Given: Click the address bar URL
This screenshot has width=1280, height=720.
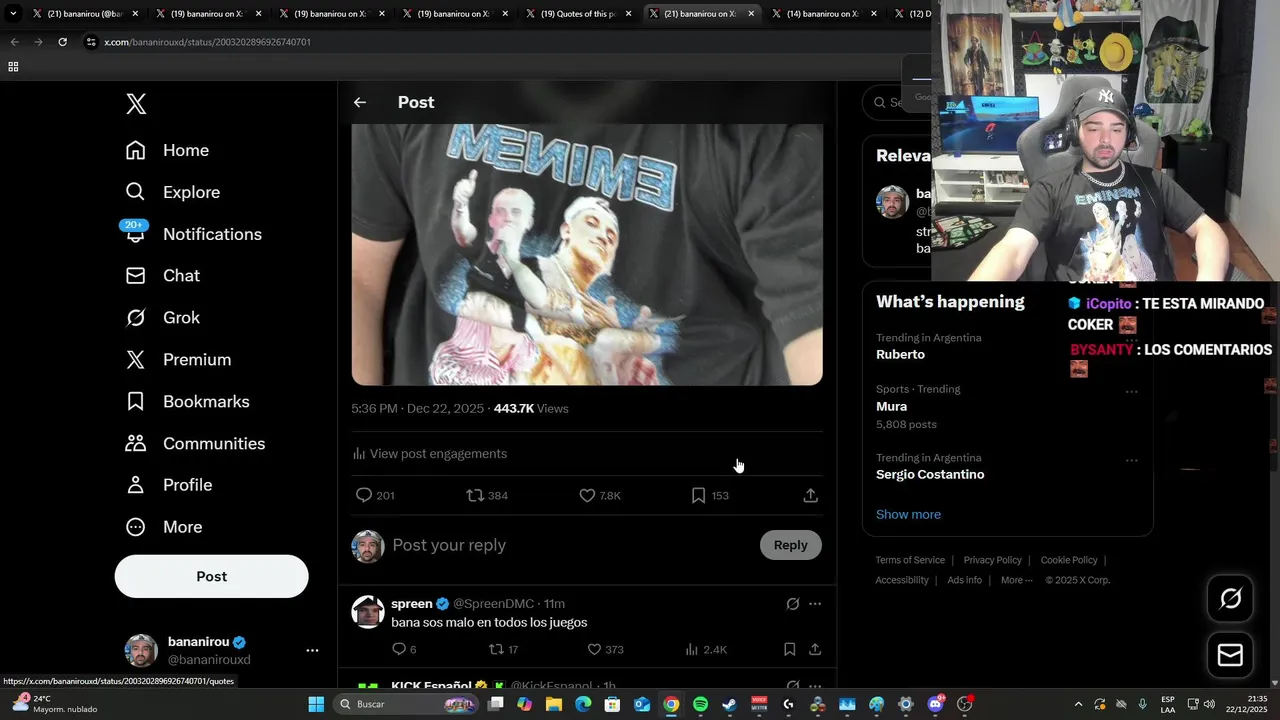Looking at the screenshot, I should tap(207, 42).
